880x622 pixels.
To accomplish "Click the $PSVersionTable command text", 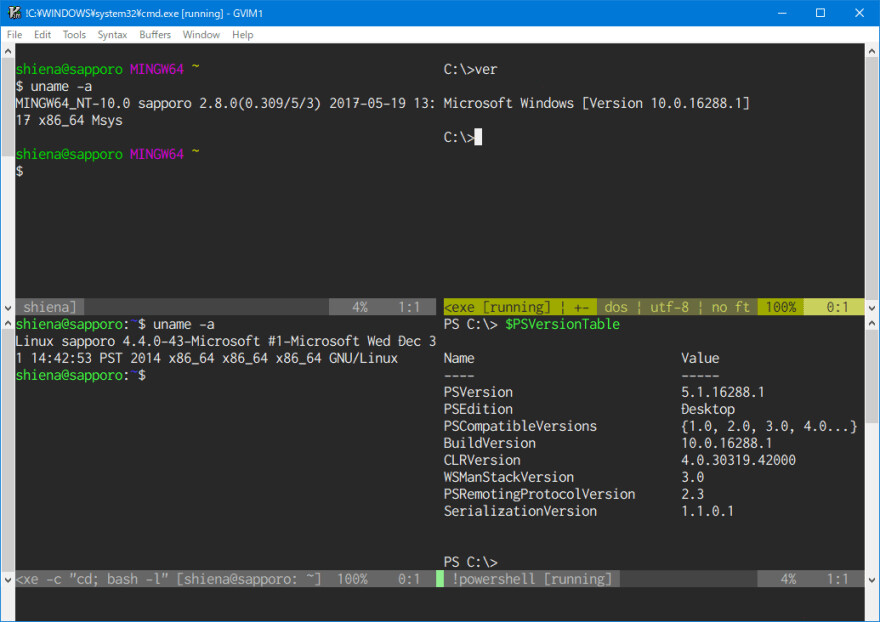I will pyautogui.click(x=562, y=324).
